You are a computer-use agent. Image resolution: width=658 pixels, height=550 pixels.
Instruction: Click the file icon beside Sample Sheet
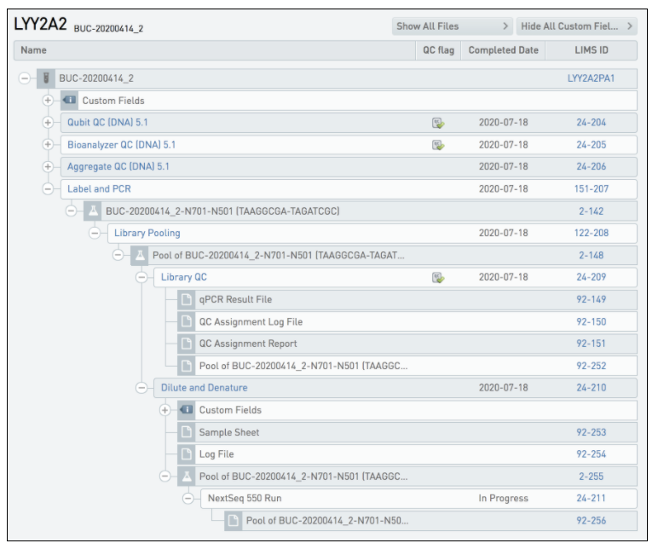[x=186, y=433]
